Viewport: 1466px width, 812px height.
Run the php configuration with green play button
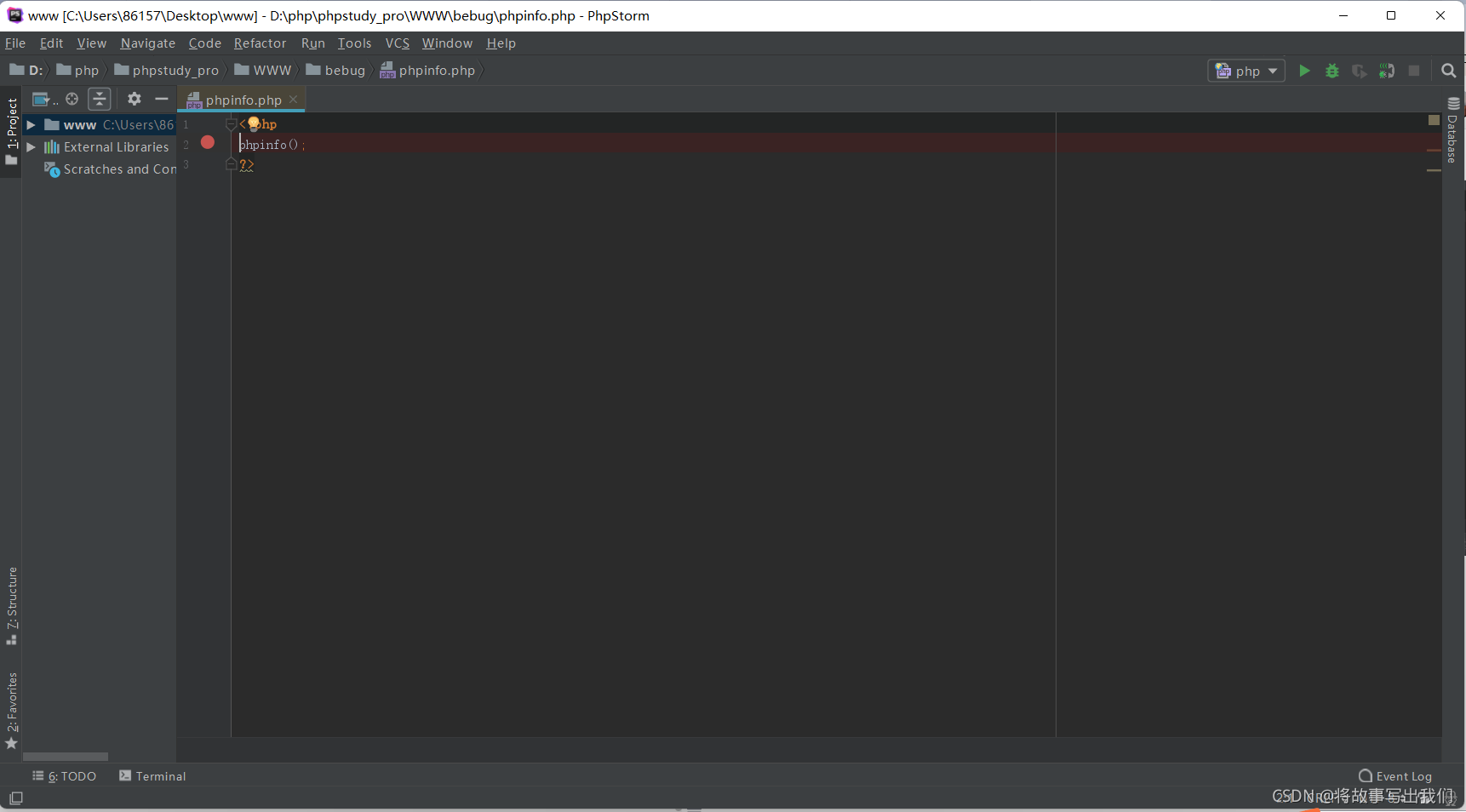pos(1304,71)
